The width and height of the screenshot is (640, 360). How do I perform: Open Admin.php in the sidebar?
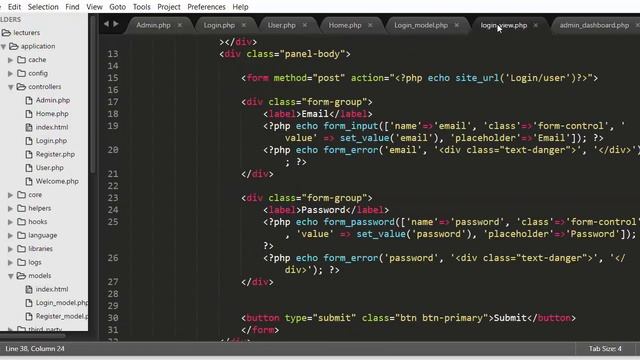pyautogui.click(x=53, y=100)
